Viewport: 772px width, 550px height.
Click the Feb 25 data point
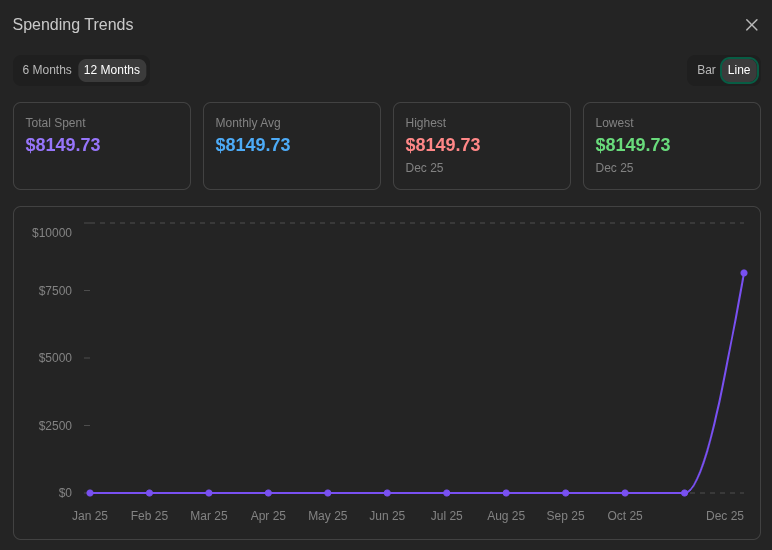149,493
